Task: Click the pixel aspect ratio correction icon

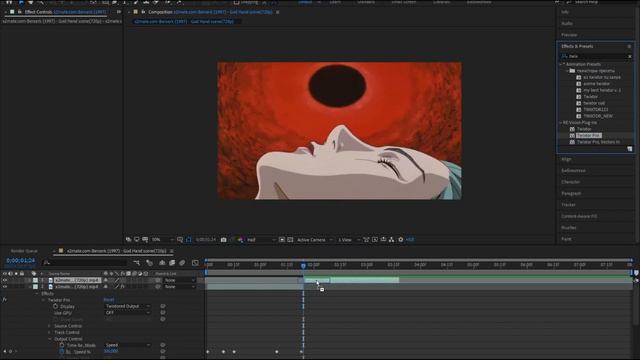Action: 366,240
